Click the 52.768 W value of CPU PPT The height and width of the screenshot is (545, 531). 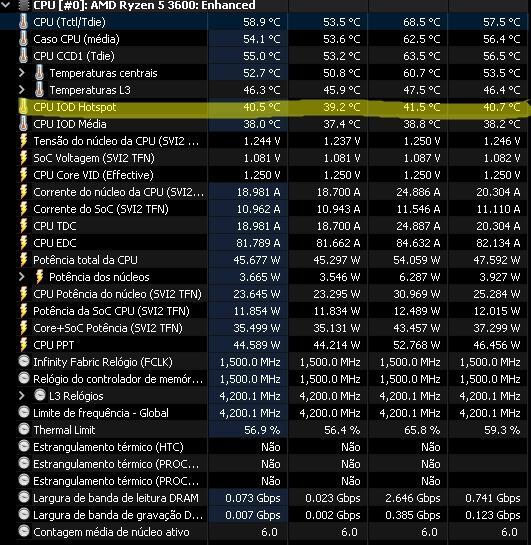[417, 345]
